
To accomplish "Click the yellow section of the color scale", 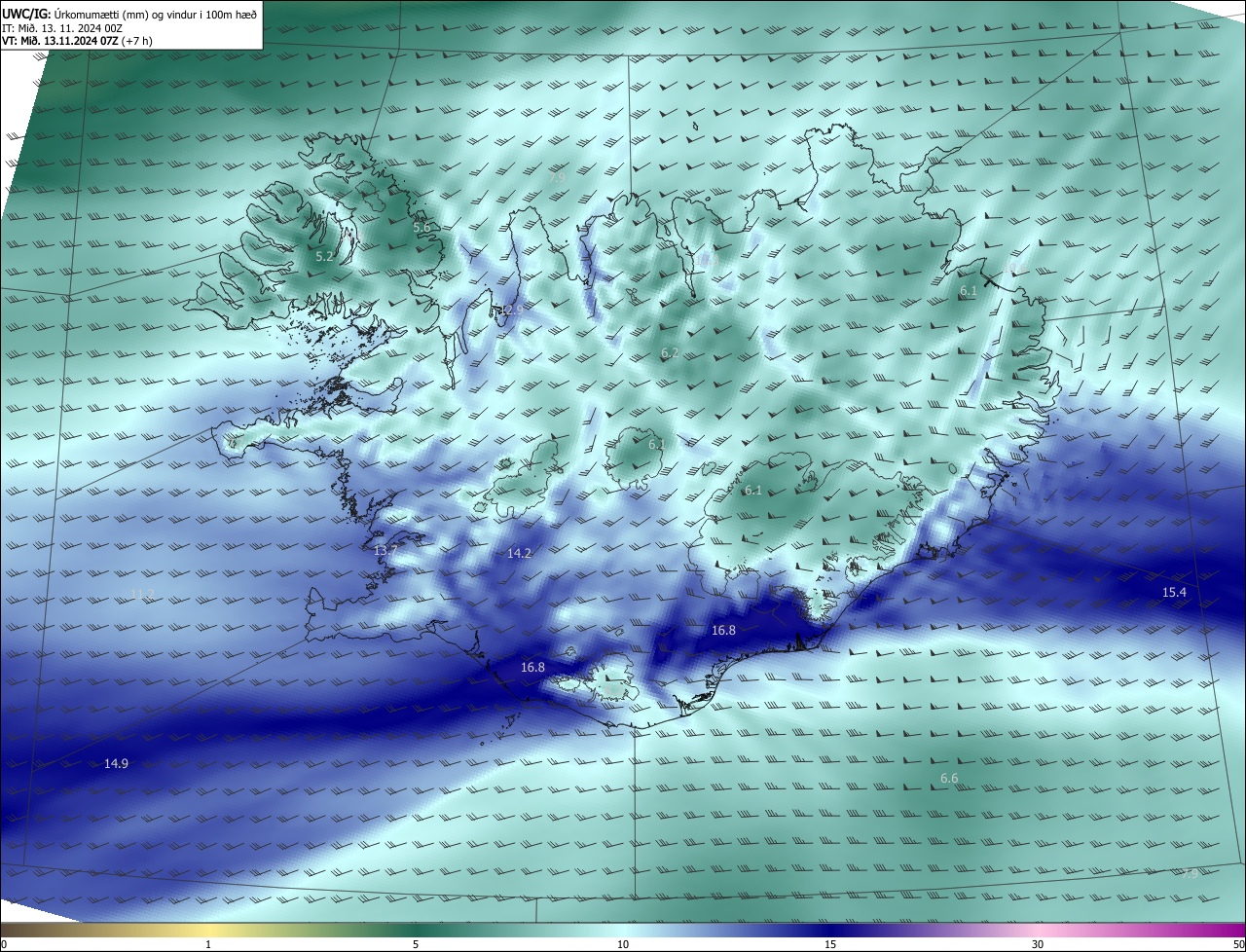I will [x=208, y=930].
